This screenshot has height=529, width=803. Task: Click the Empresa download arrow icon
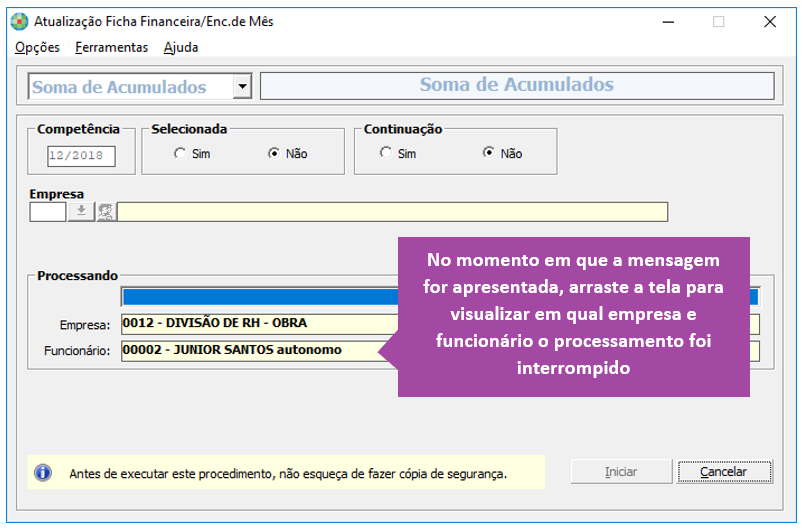[81, 211]
